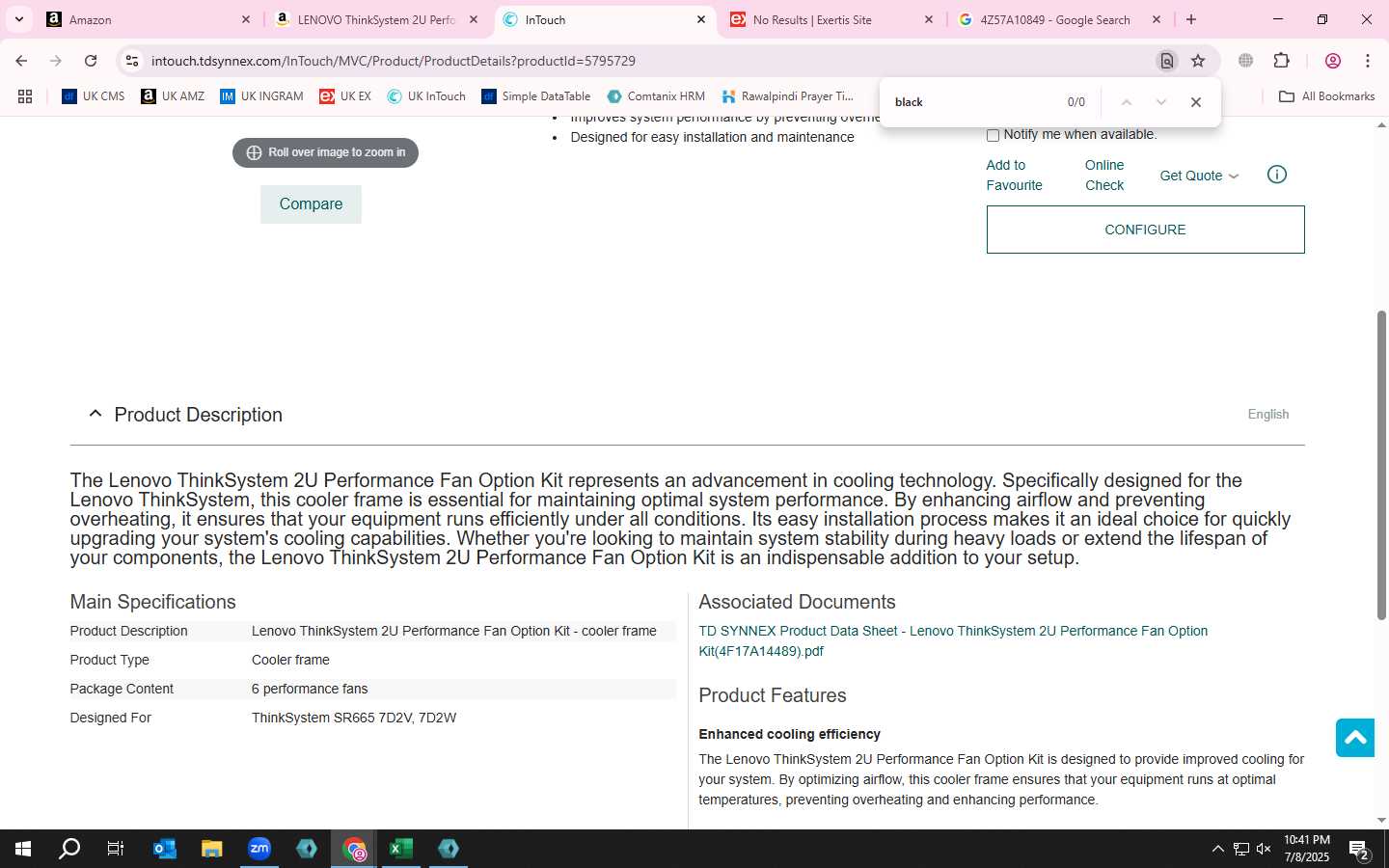
Task: Open Outlook from the taskbar
Action: tap(165, 849)
